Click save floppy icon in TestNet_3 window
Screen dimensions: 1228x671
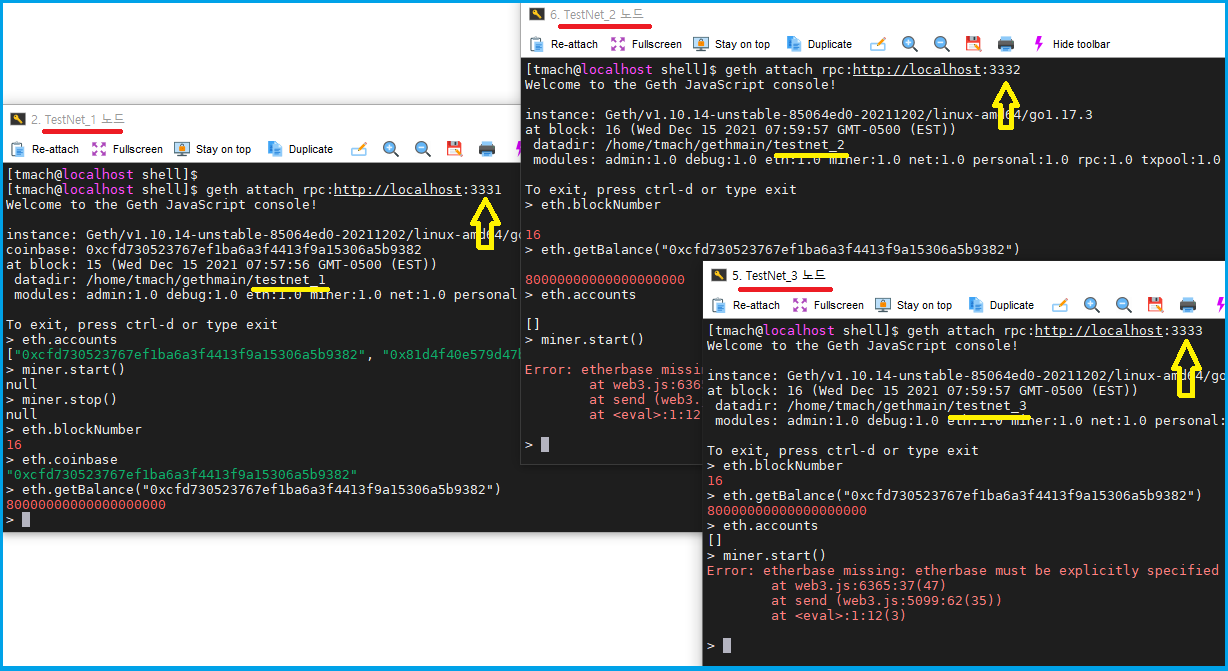tap(1155, 305)
